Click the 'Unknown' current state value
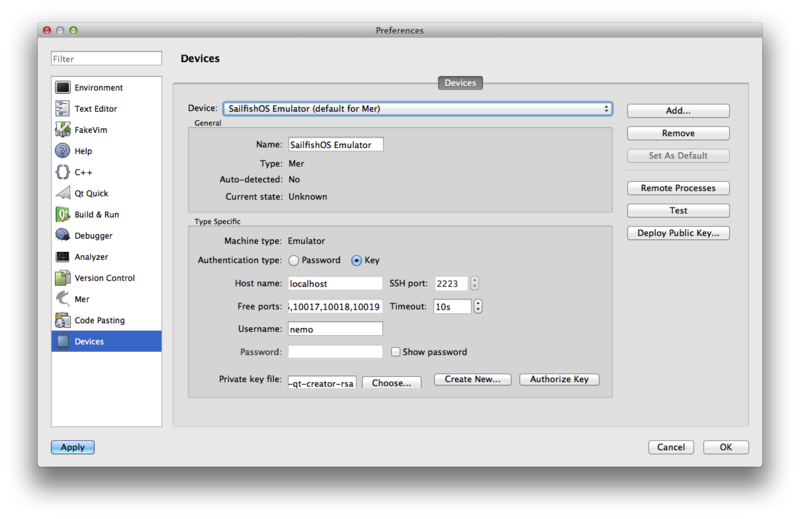This screenshot has width=800, height=519. (x=308, y=196)
